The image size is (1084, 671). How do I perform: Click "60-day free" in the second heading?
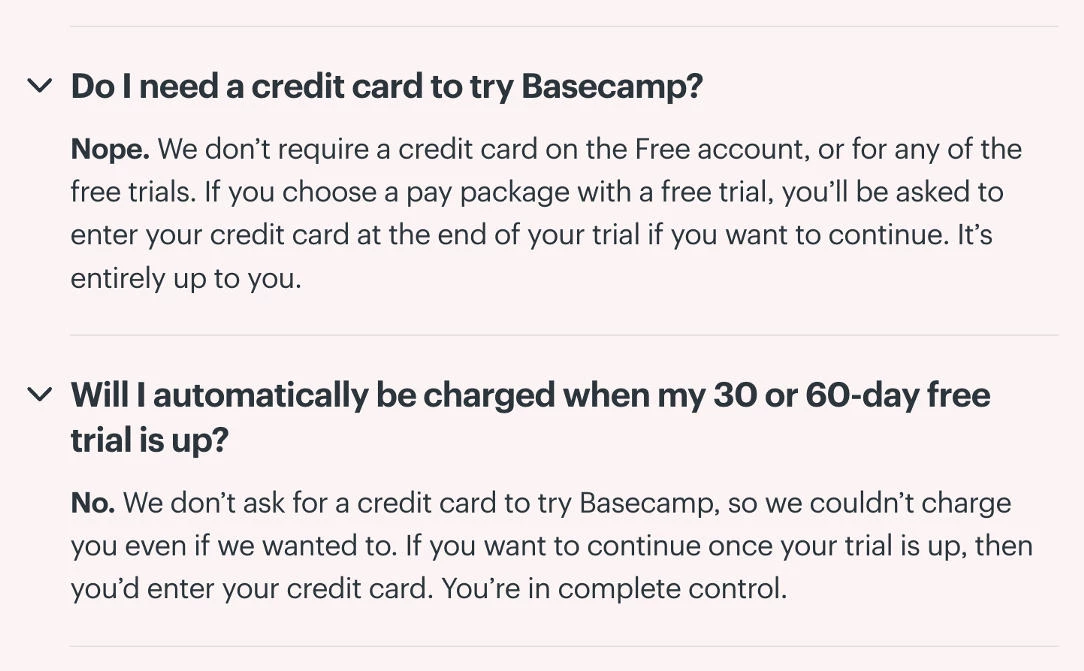tap(898, 395)
